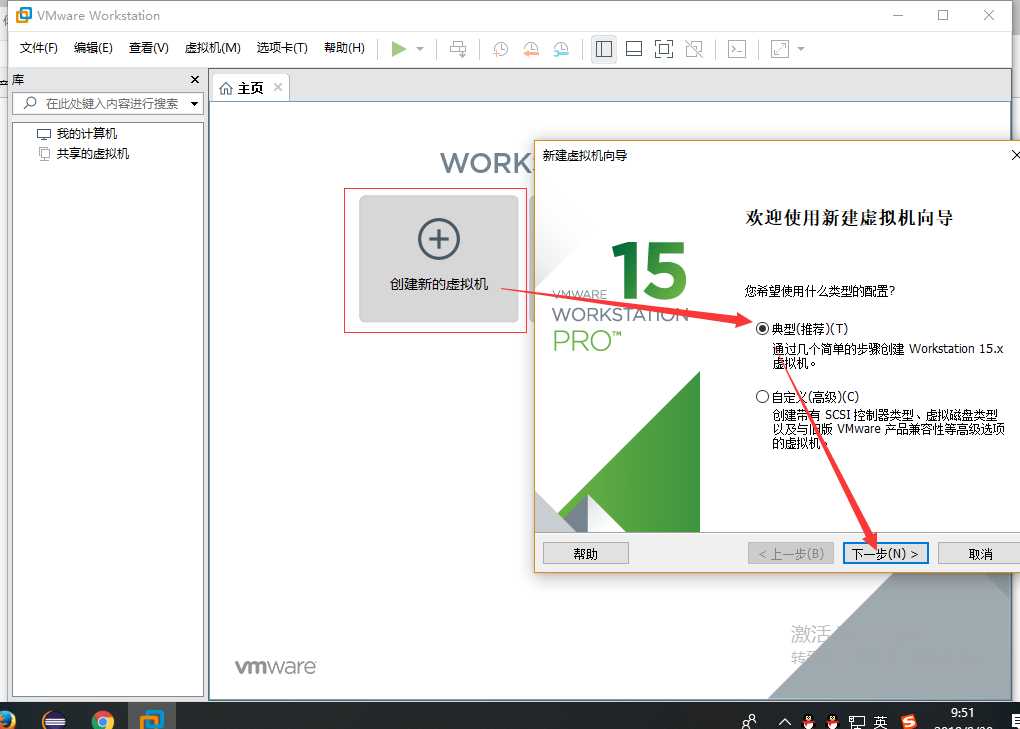Screen dimensions: 1020x729
Task: Close the 库 library panel
Action: [x=195, y=79]
